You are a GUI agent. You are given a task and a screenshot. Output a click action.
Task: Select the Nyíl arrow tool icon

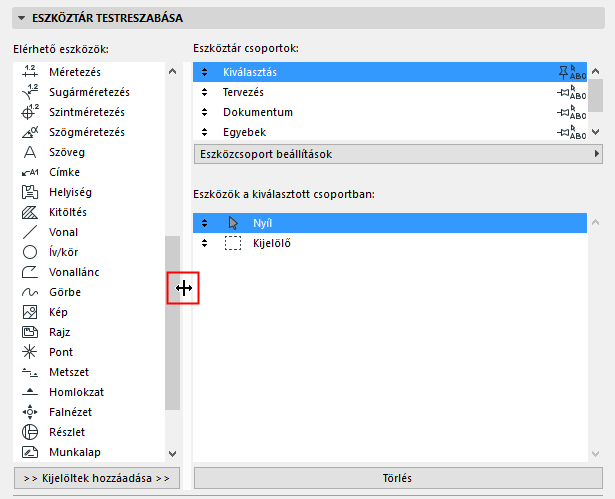[234, 223]
